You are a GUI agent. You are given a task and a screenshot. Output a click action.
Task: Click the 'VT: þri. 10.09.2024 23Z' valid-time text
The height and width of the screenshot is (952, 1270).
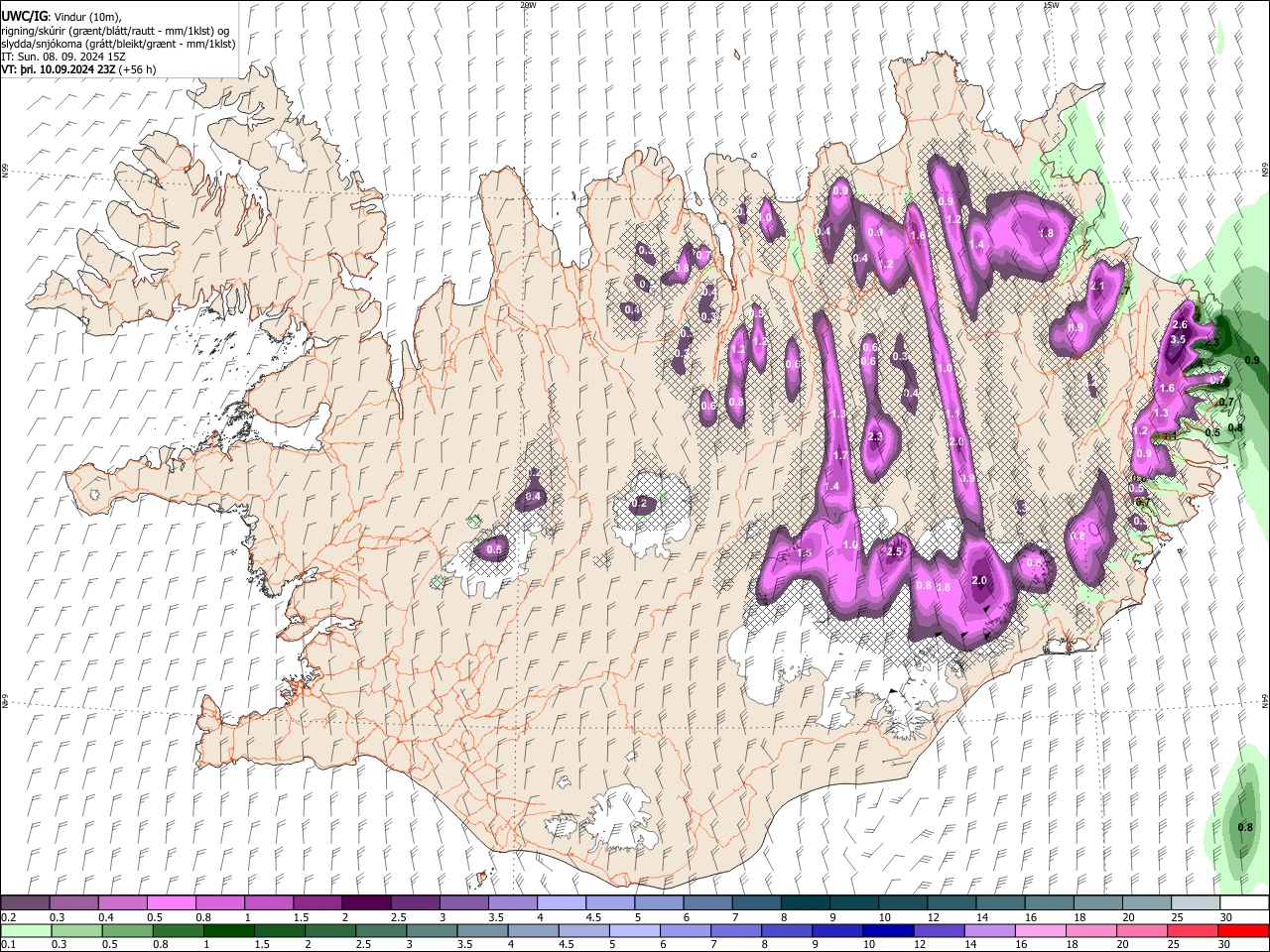click(58, 69)
